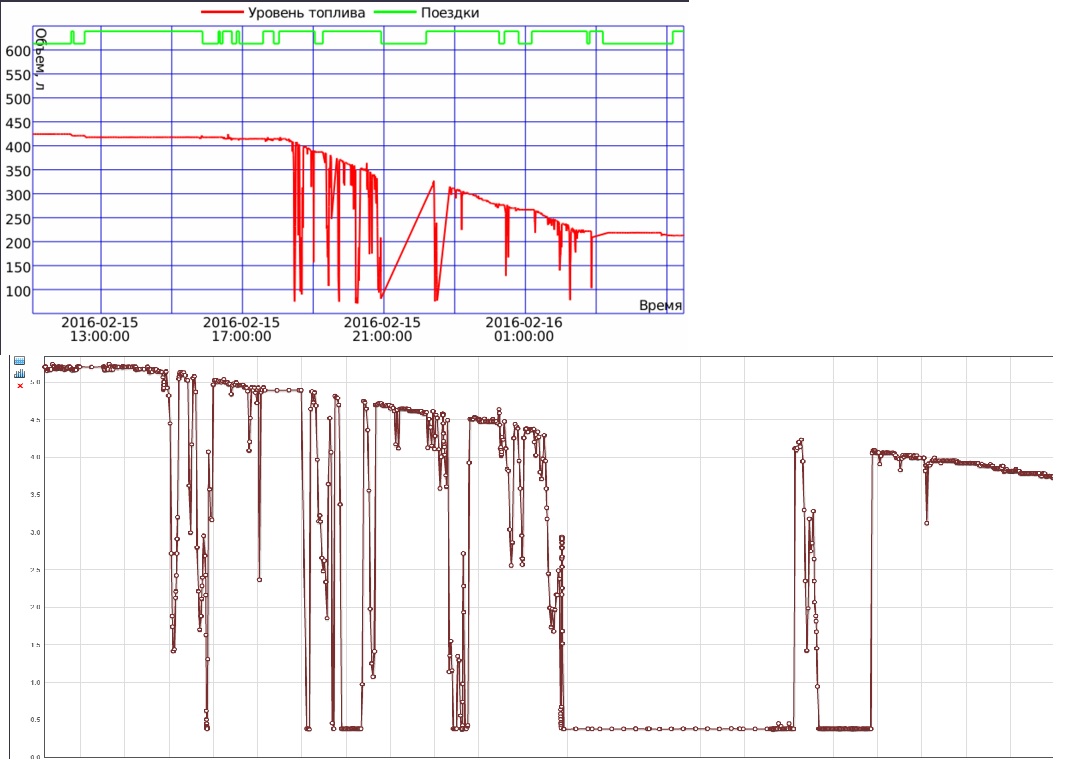Select the 2016-02-16 01:00:00 time label
Screen dimensions: 1080x766
524,329
